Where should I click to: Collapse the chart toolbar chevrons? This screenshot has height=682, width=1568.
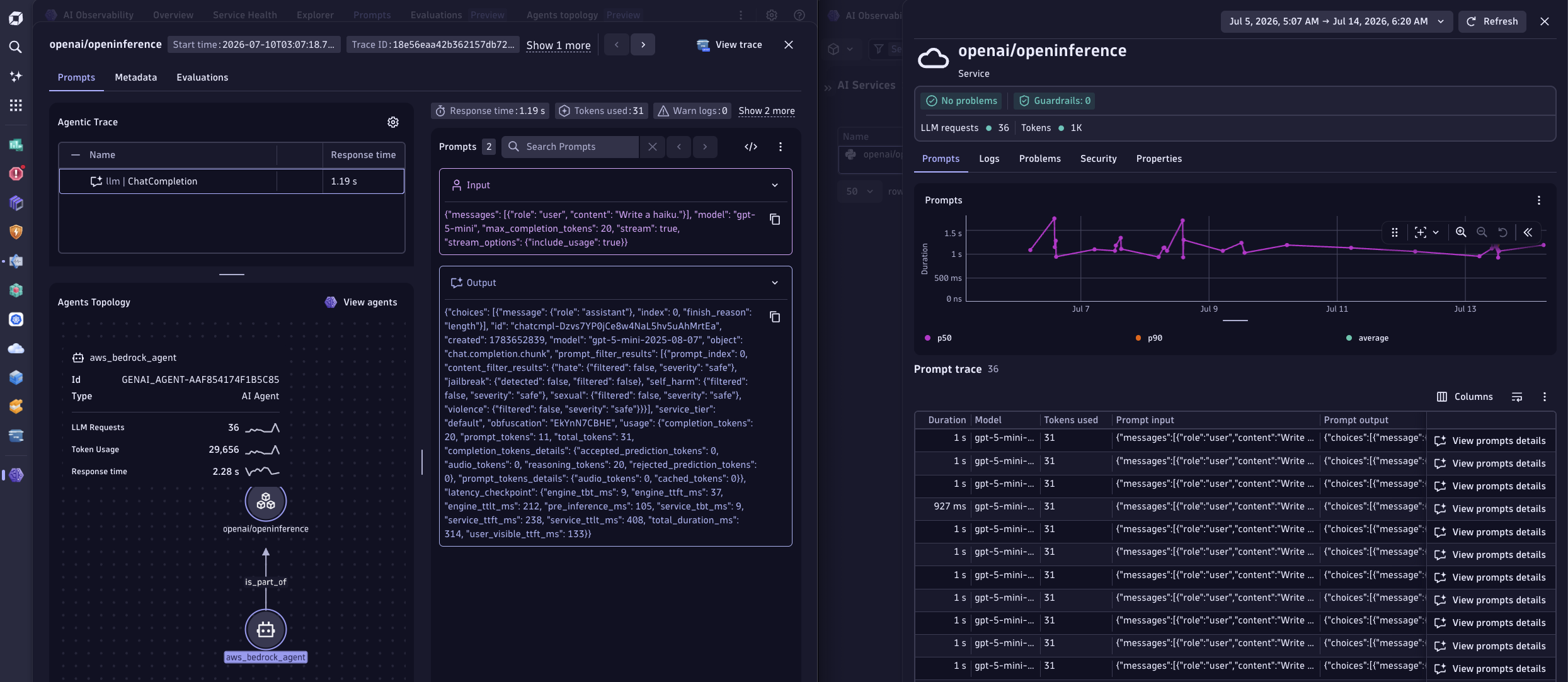pos(1528,232)
